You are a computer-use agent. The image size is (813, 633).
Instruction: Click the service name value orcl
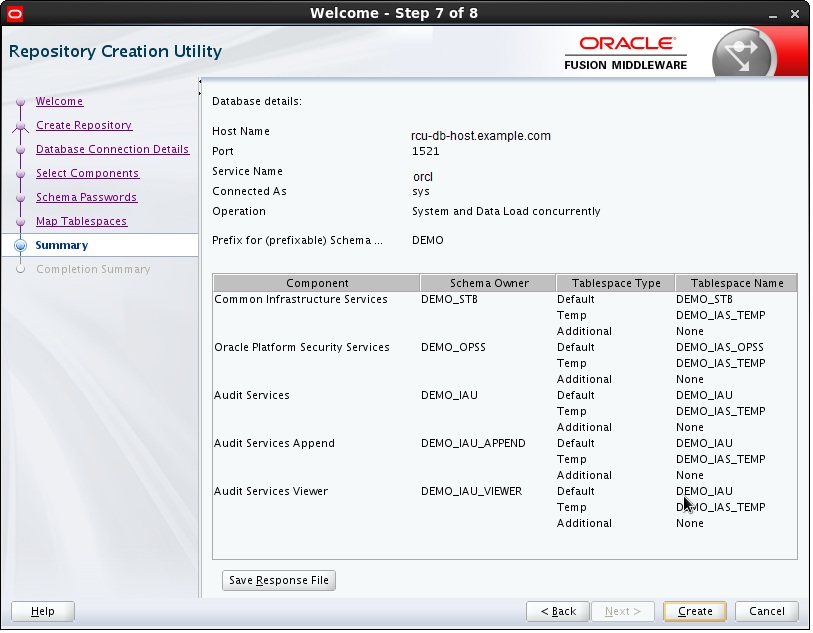click(x=423, y=177)
